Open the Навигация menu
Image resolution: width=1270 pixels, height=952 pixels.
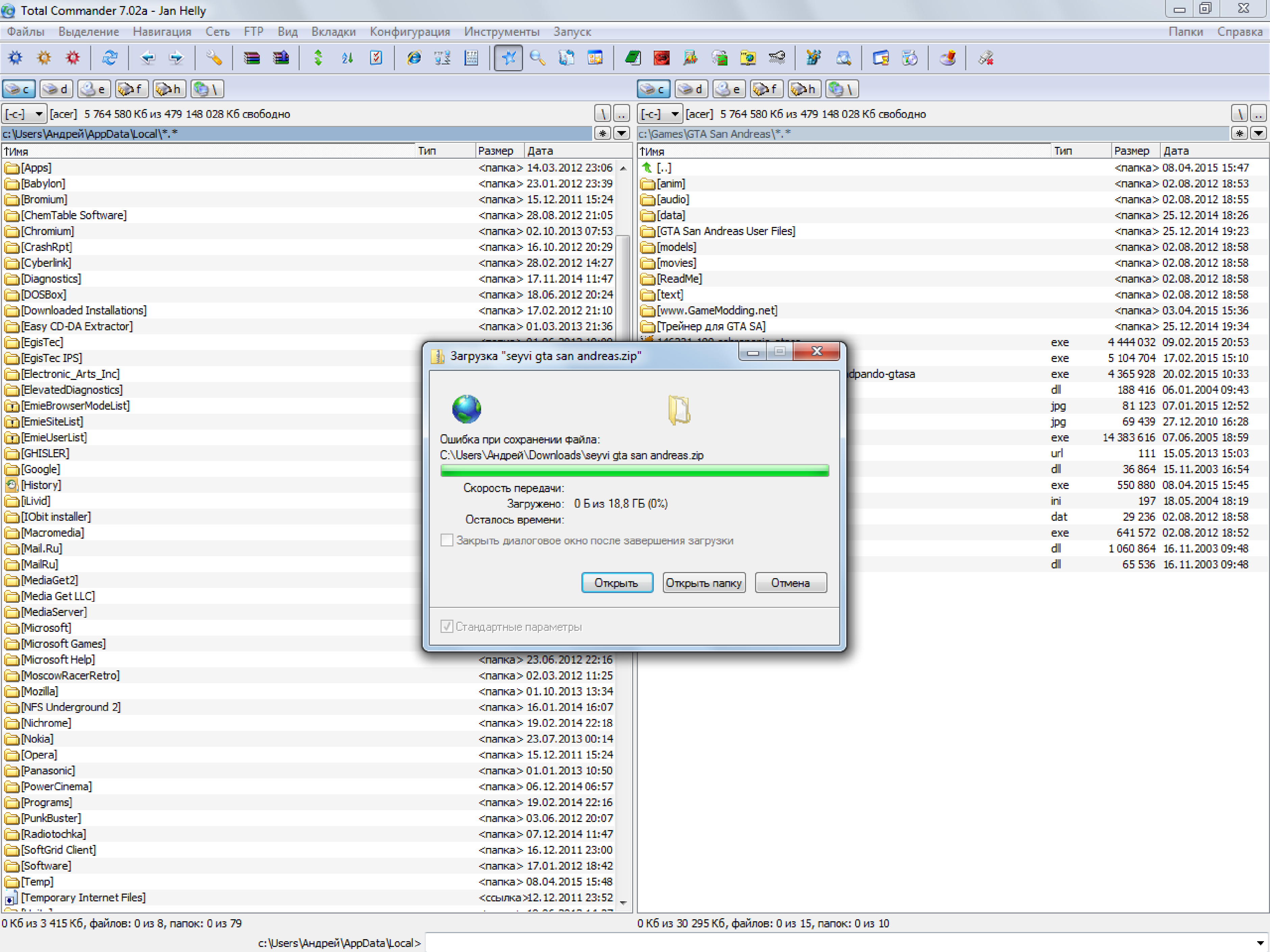(x=162, y=31)
